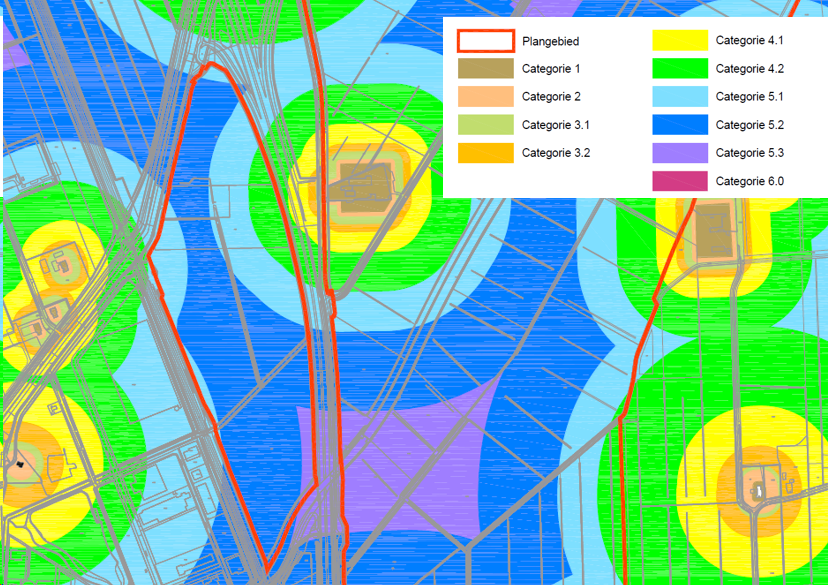Viewport: 828px width, 585px height.
Task: Select the brown Categorie 1 legend swatch
Action: click(x=486, y=69)
